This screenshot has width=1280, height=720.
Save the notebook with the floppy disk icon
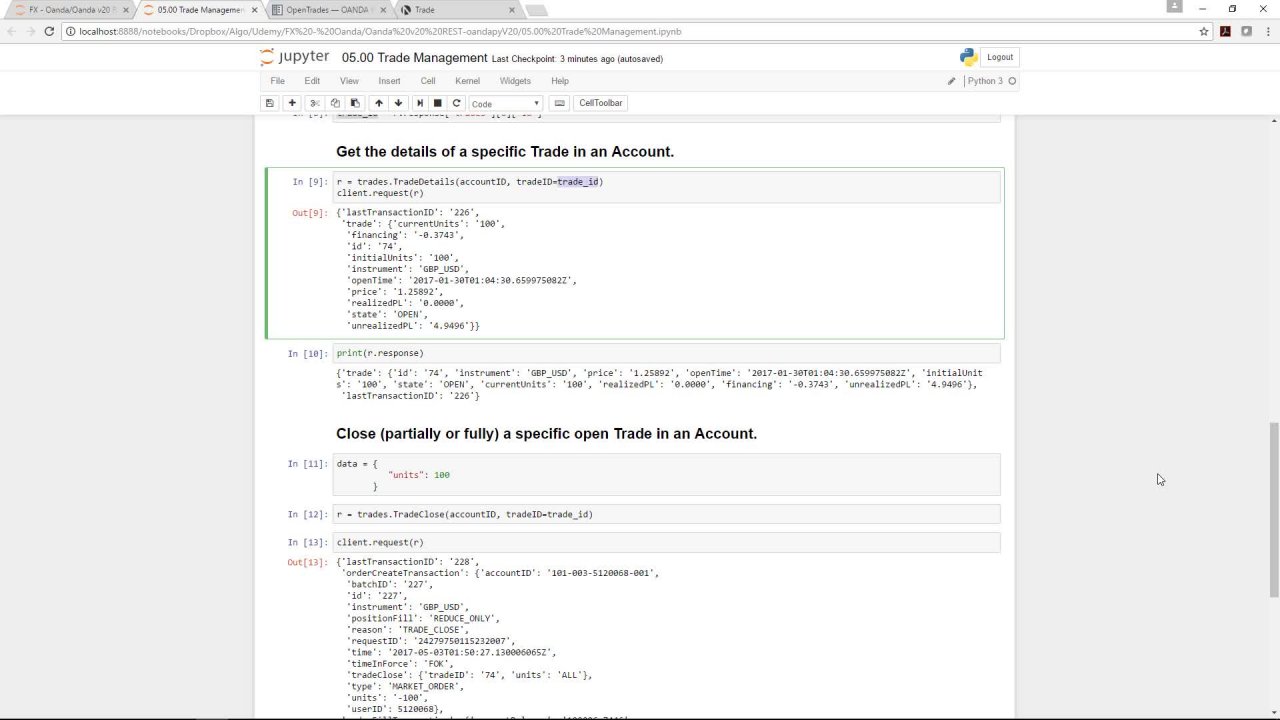(269, 103)
